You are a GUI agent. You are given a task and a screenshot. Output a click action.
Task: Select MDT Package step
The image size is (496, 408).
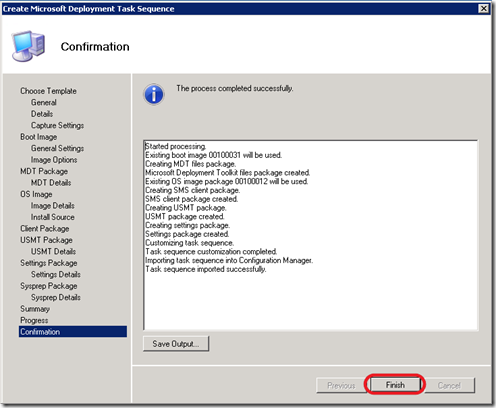tap(44, 171)
